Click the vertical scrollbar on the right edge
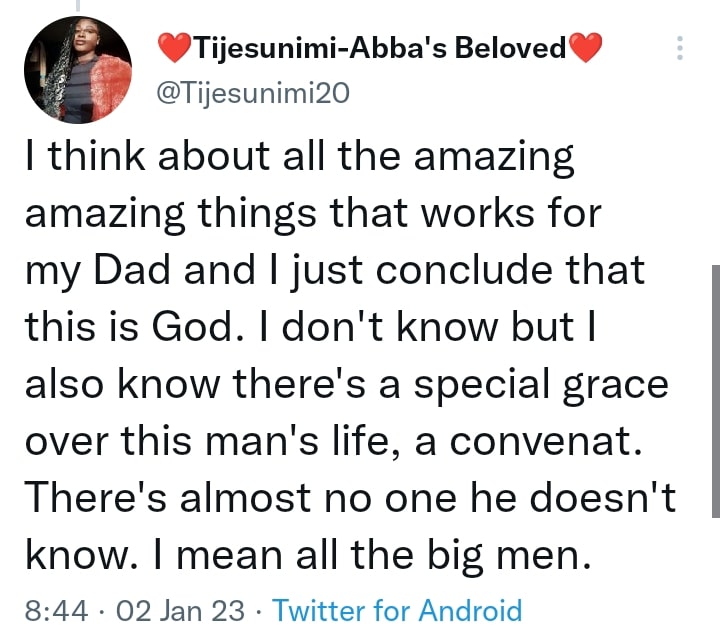 tap(714, 390)
